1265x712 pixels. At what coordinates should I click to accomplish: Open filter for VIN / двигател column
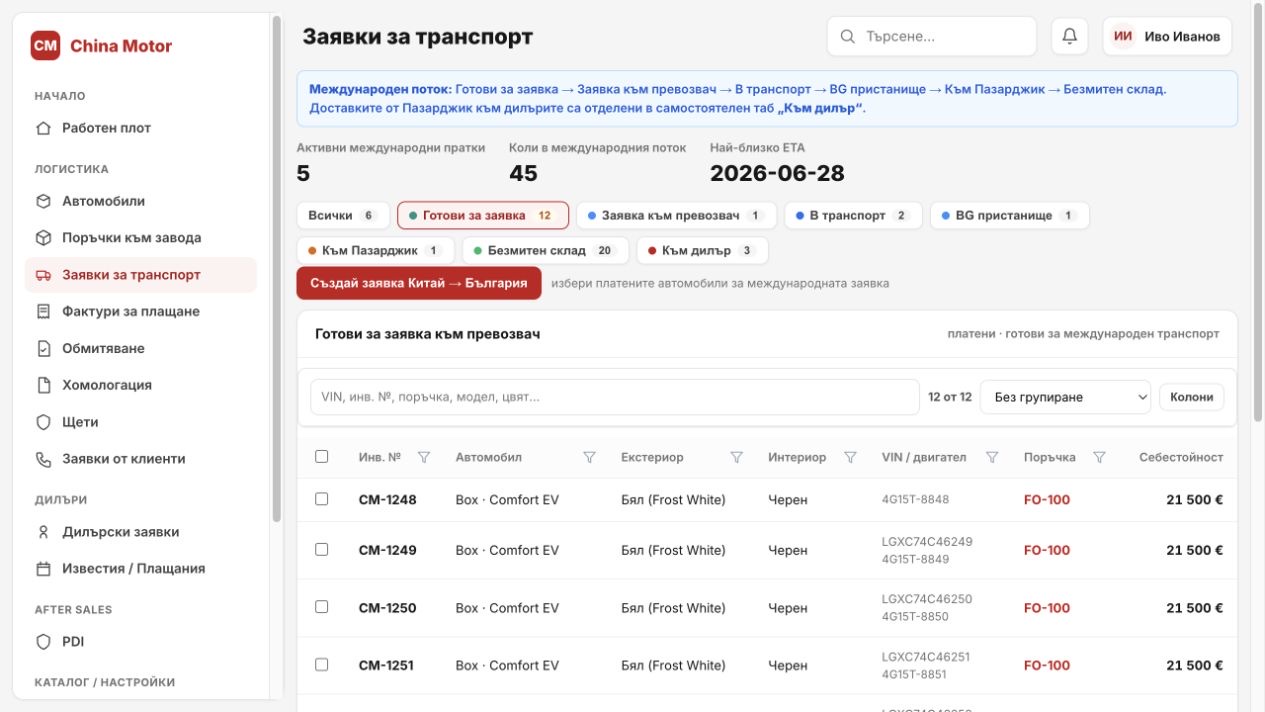coord(992,457)
